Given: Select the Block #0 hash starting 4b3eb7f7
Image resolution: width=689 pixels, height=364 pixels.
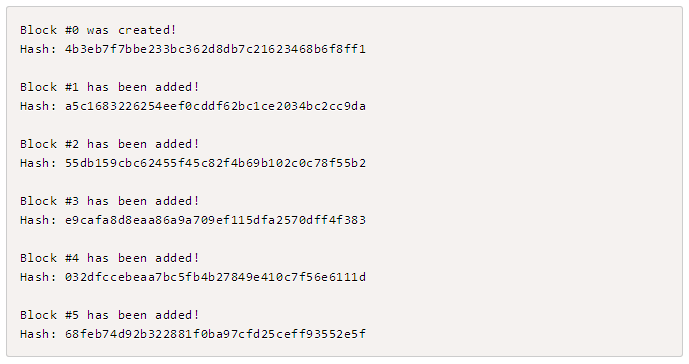Looking at the screenshot, I should pyautogui.click(x=215, y=49).
